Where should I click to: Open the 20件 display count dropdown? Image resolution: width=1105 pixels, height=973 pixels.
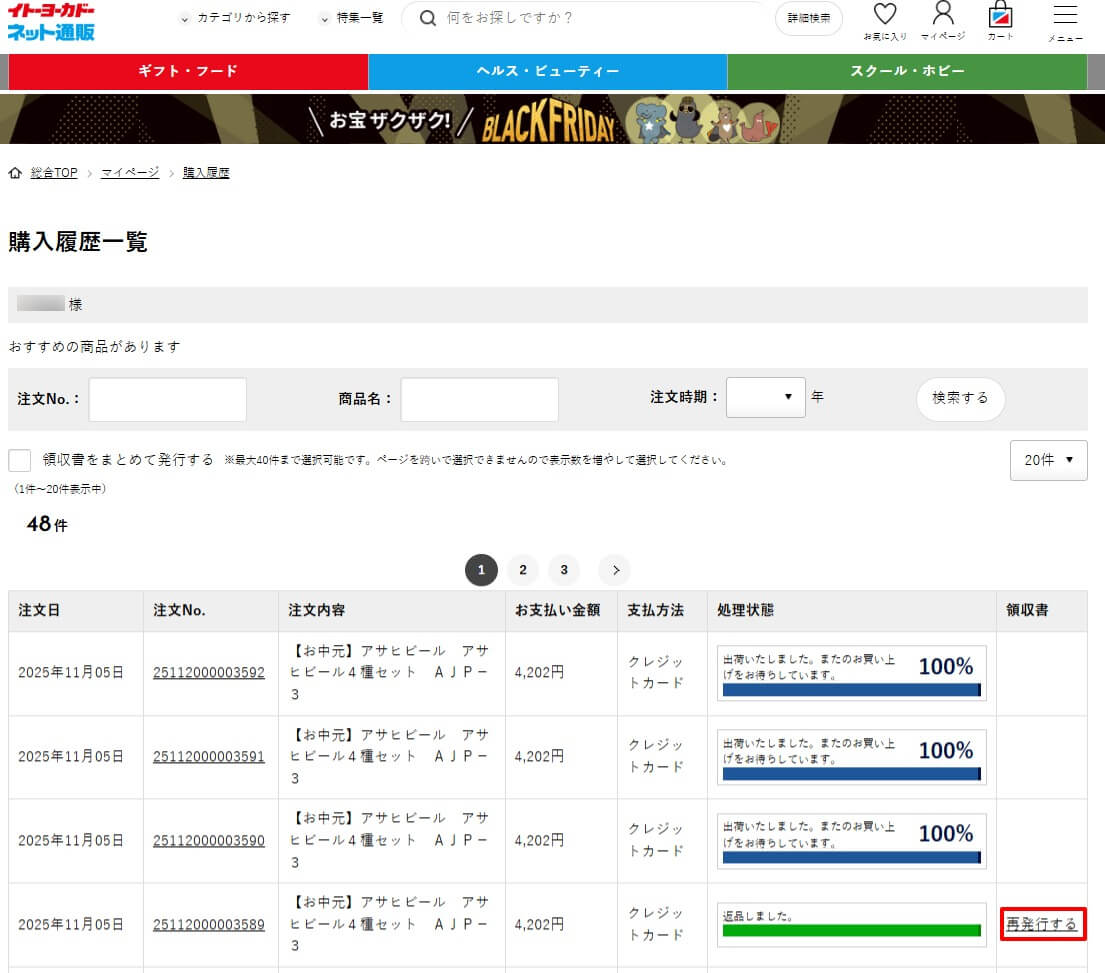tap(1048, 460)
